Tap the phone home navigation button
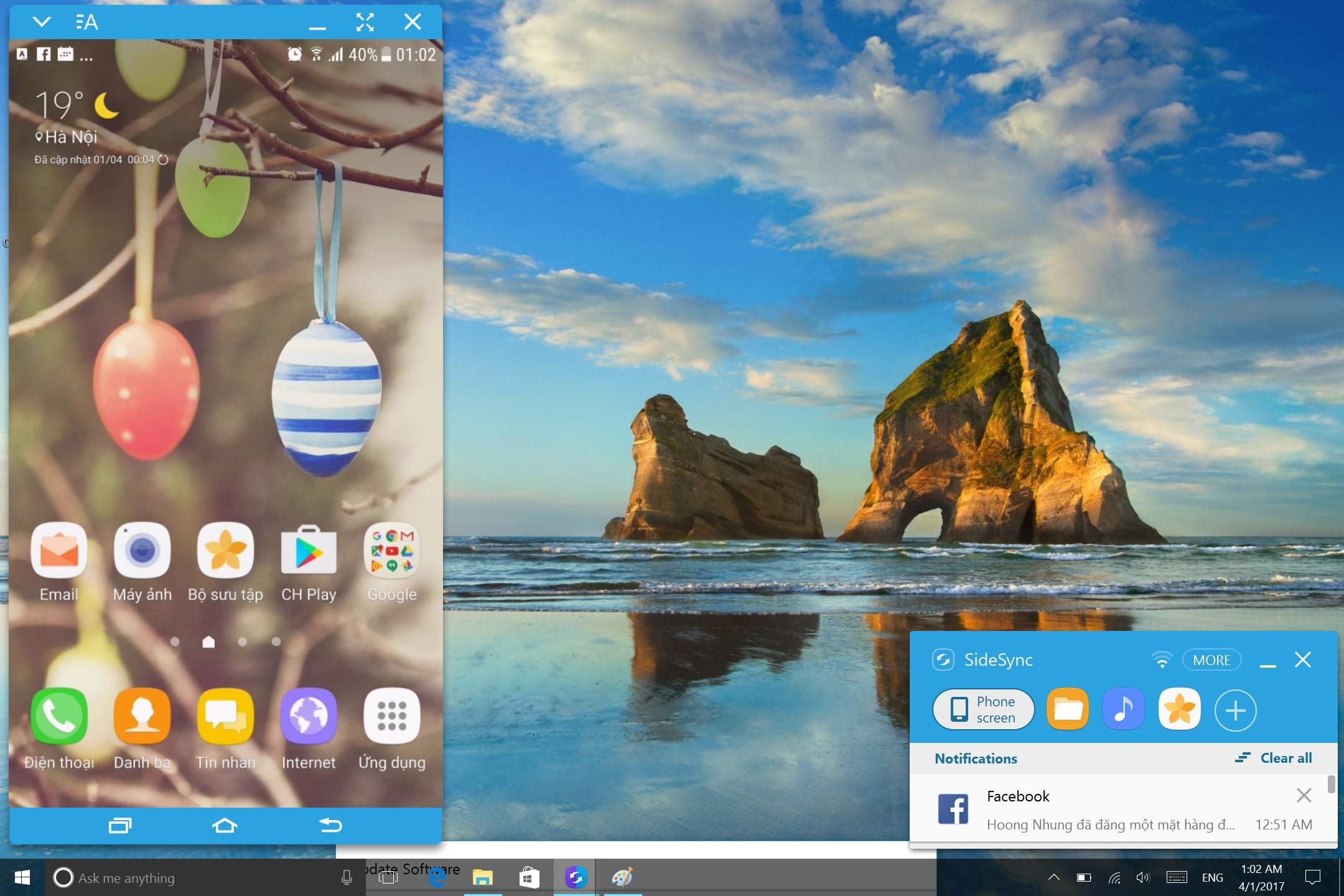The image size is (1344, 896). (225, 826)
